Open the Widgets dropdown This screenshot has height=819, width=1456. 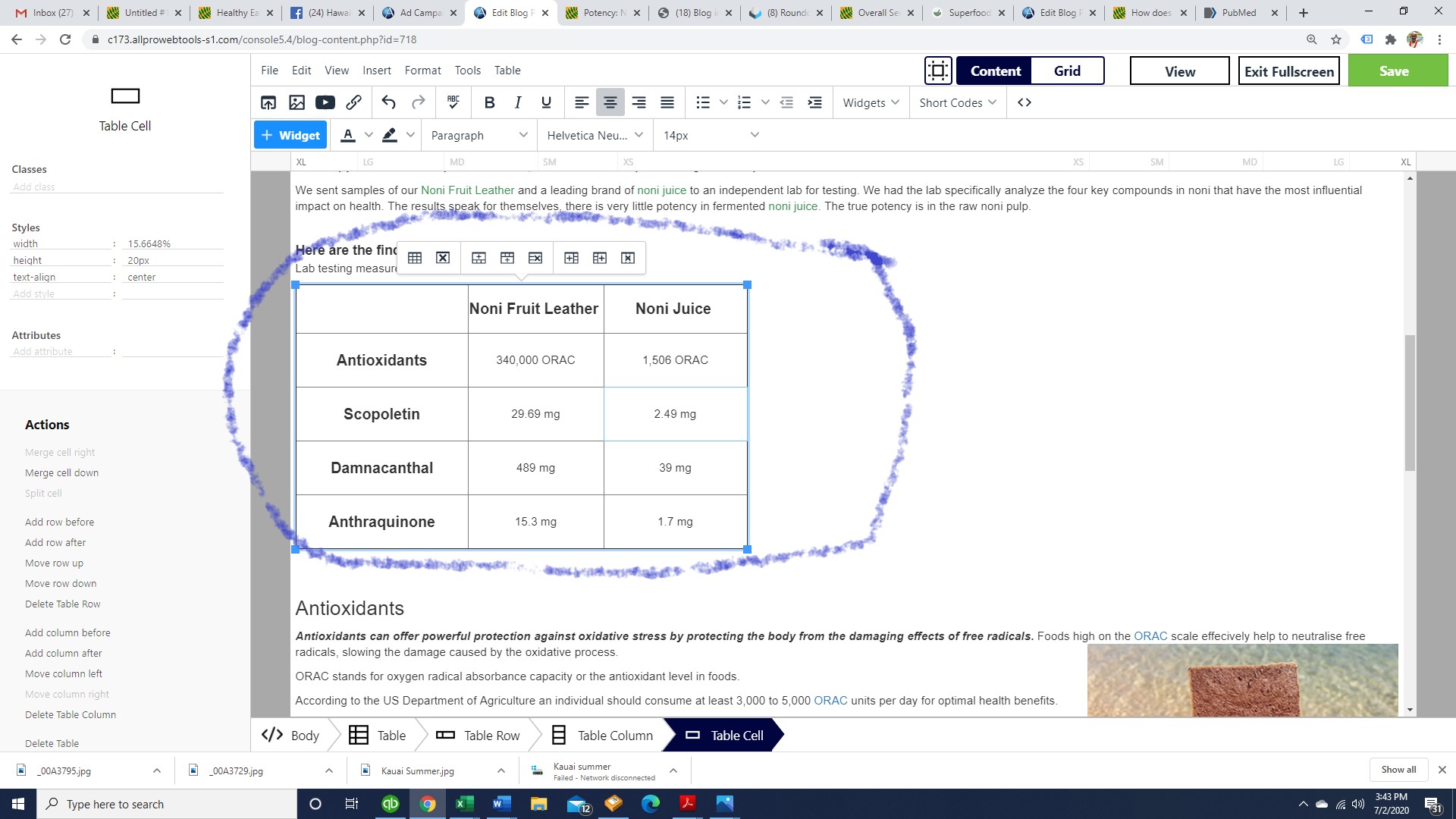pos(871,102)
